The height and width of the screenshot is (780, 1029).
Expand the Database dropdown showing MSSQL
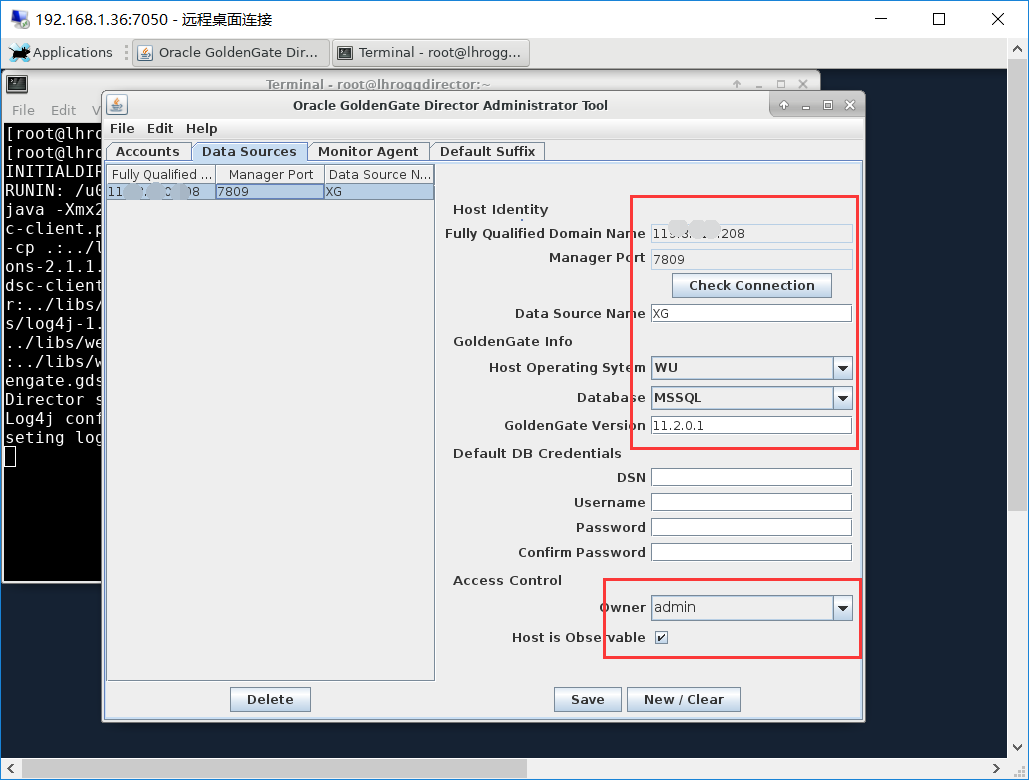[x=843, y=398]
